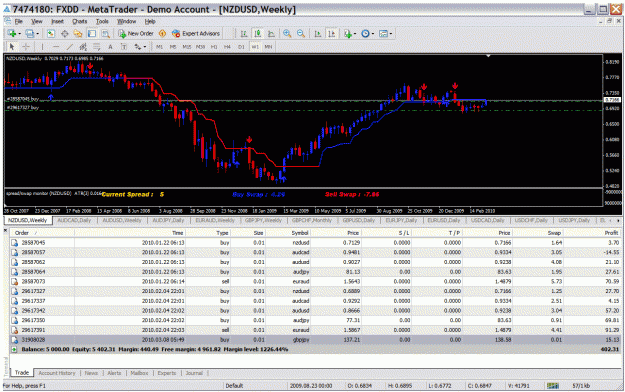This screenshot has height=392, width=625.
Task: Open the Experts terminal tab
Action: pyautogui.click(x=167, y=373)
